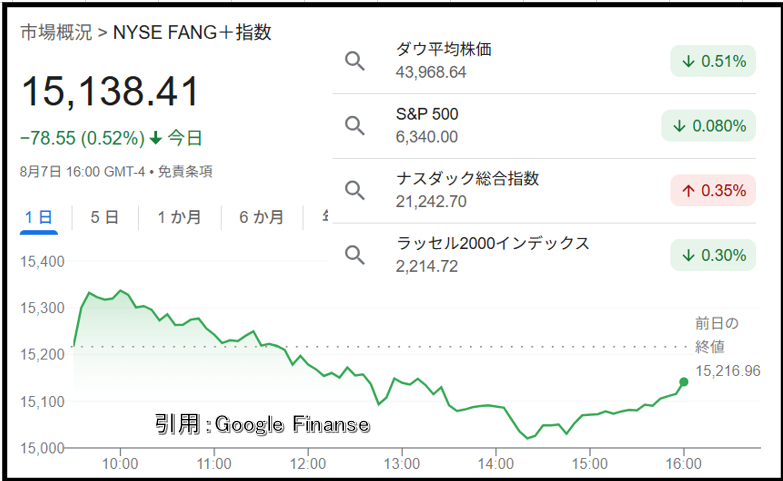Open the 免責条項 disclaimer link
Image resolution: width=783 pixels, height=481 pixels.
point(185,172)
